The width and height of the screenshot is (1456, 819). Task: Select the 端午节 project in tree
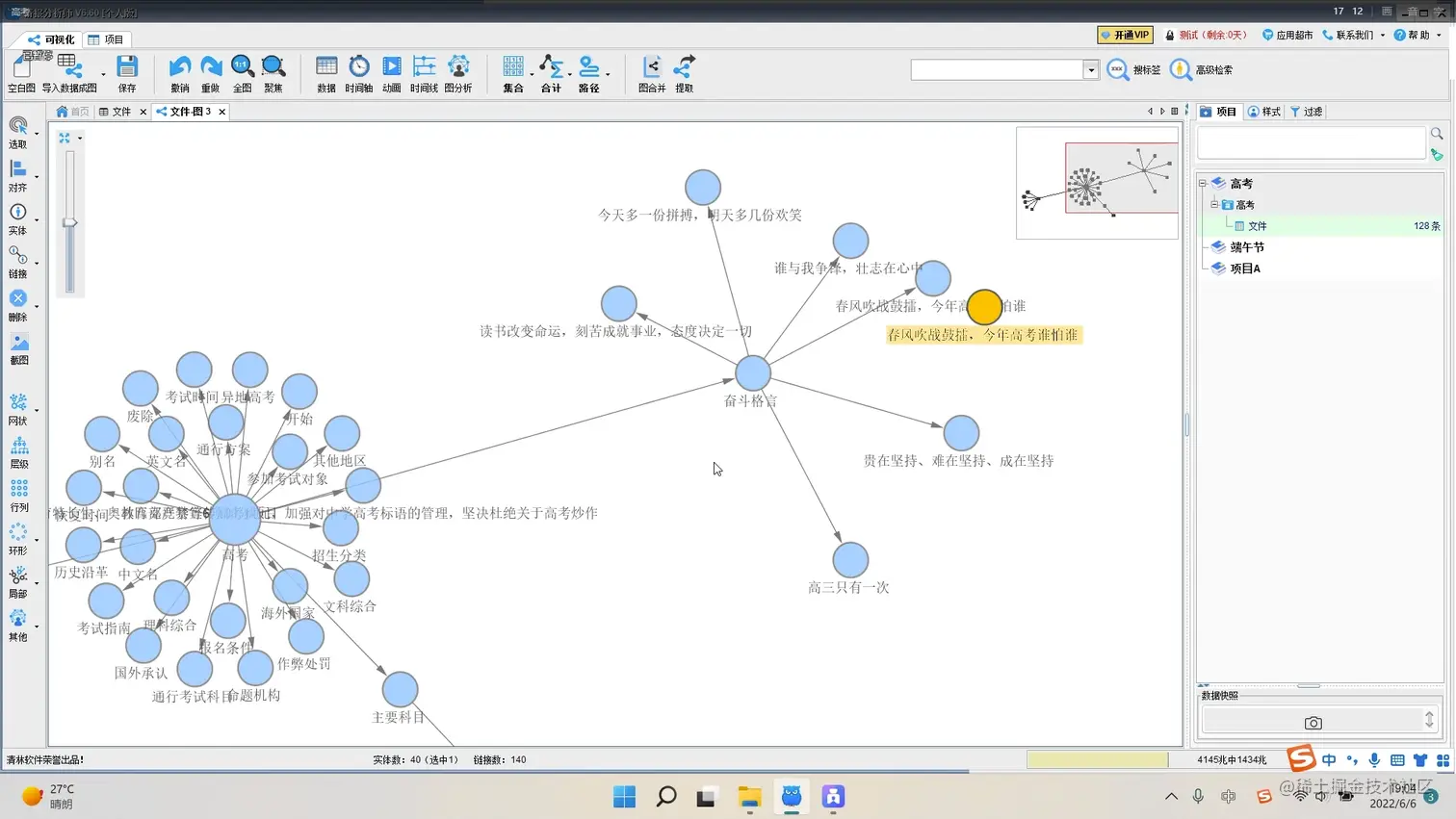[x=1247, y=247]
